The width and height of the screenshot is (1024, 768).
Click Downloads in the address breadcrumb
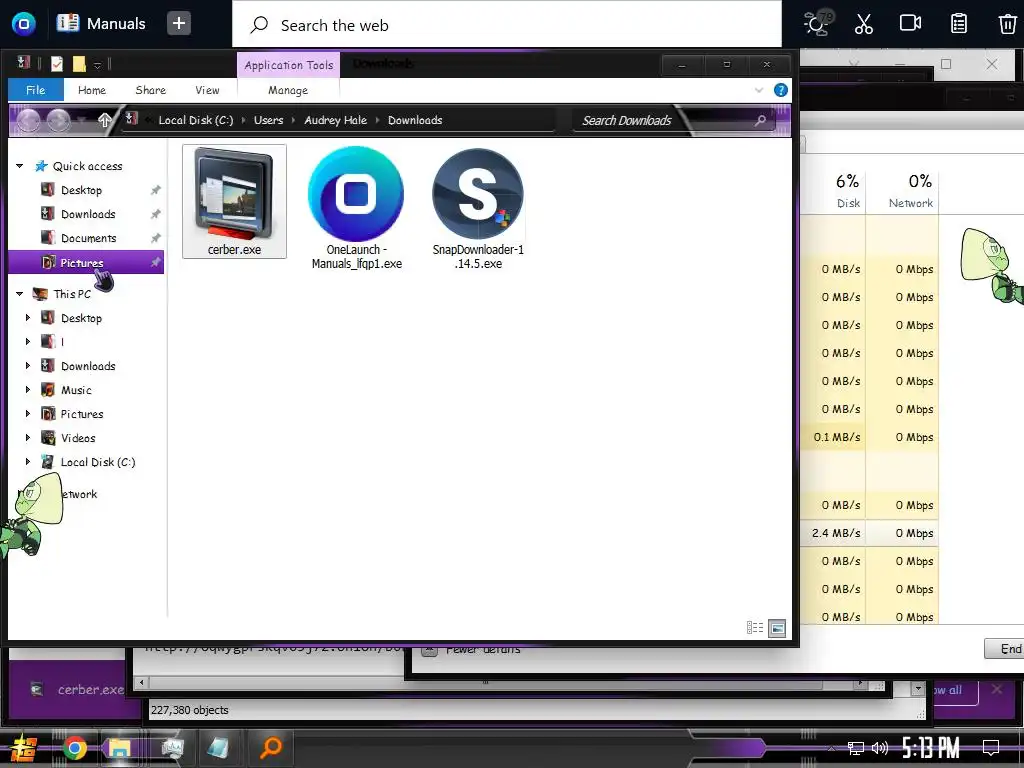click(x=415, y=120)
